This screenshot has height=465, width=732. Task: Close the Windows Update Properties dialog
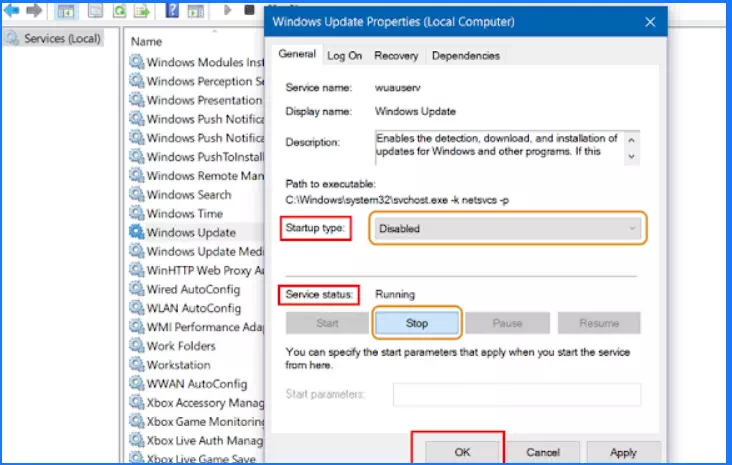(650, 22)
